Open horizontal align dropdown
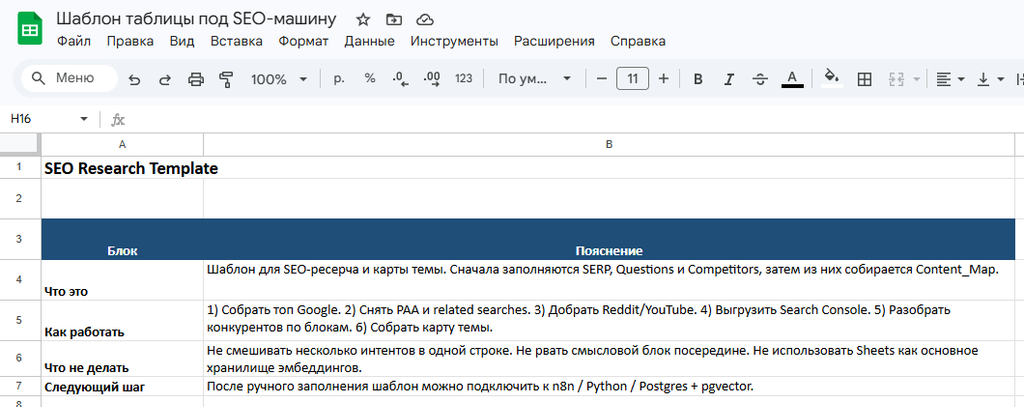Viewport: 1024px width, 407px height. (x=950, y=80)
